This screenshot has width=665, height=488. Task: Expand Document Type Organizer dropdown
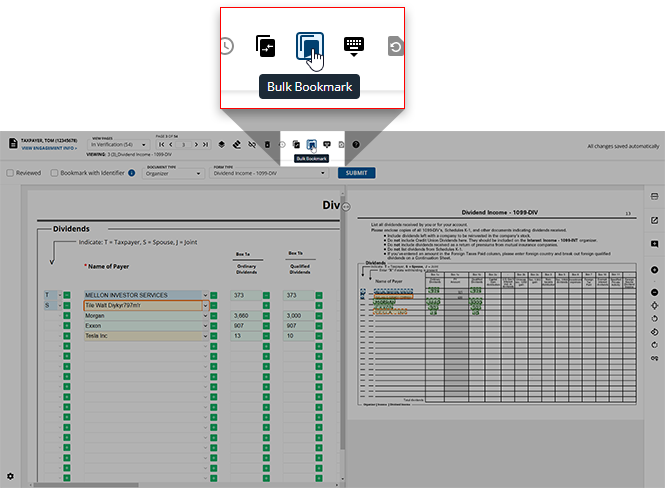pyautogui.click(x=175, y=173)
